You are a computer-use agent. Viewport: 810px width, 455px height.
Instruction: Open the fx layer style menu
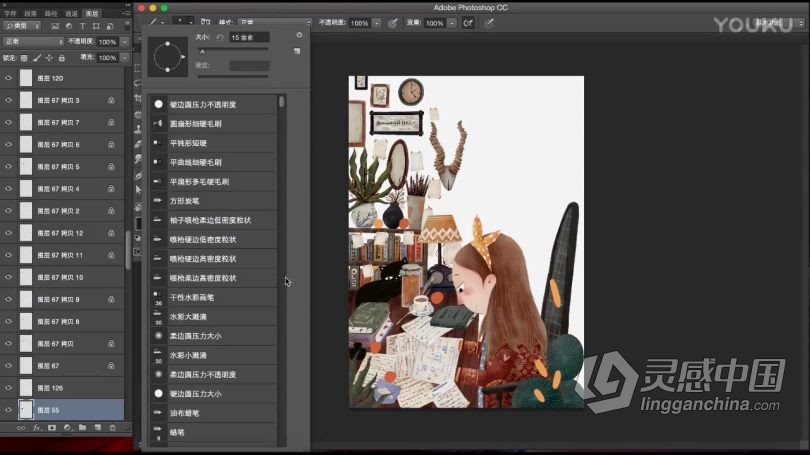click(x=37, y=428)
